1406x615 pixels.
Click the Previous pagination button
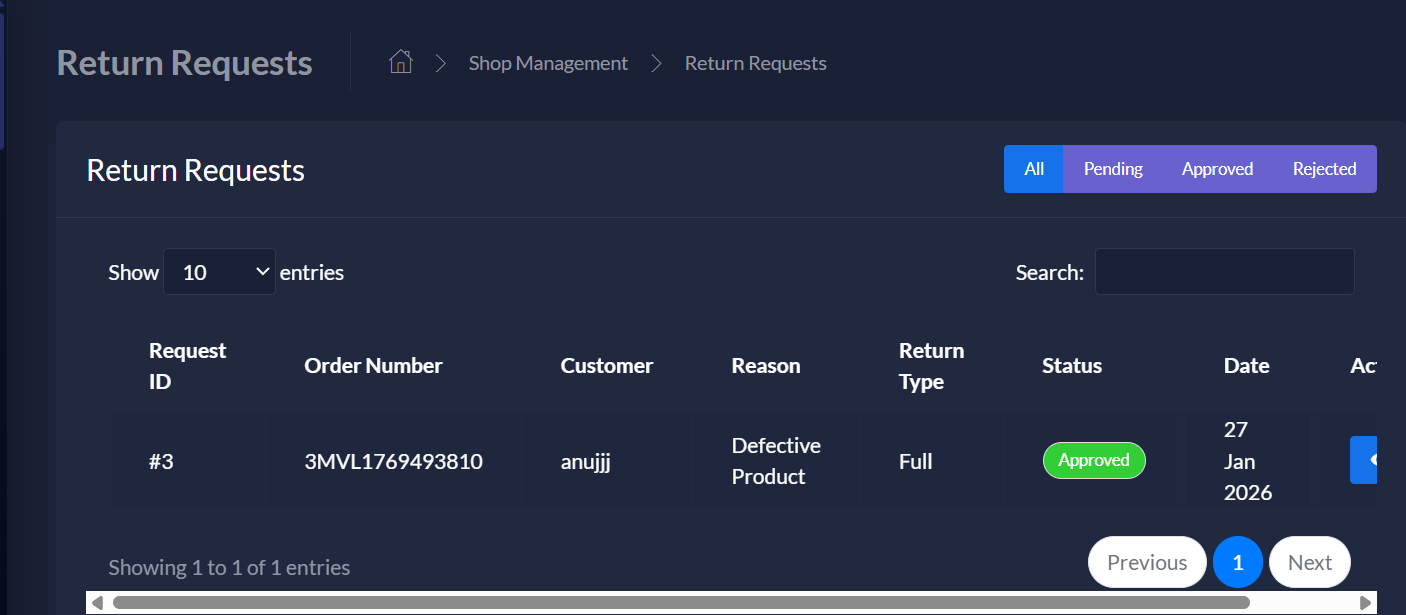pyautogui.click(x=1146, y=561)
